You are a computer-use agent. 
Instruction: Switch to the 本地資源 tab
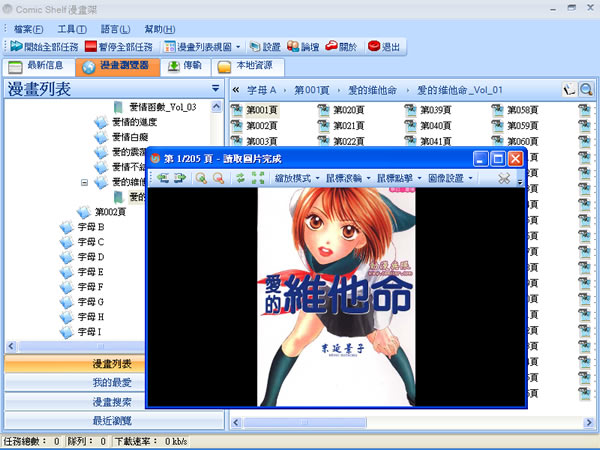(249, 67)
